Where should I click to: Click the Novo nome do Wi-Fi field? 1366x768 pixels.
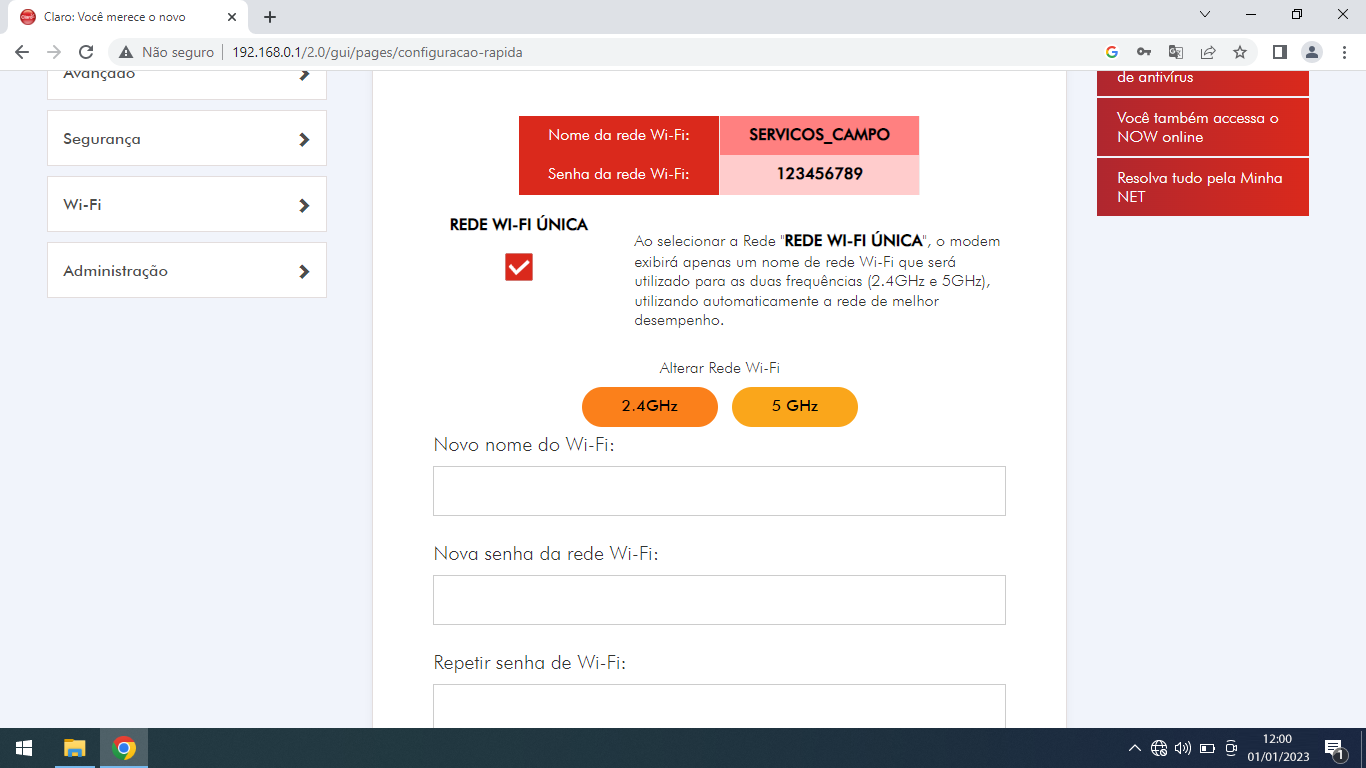click(718, 491)
